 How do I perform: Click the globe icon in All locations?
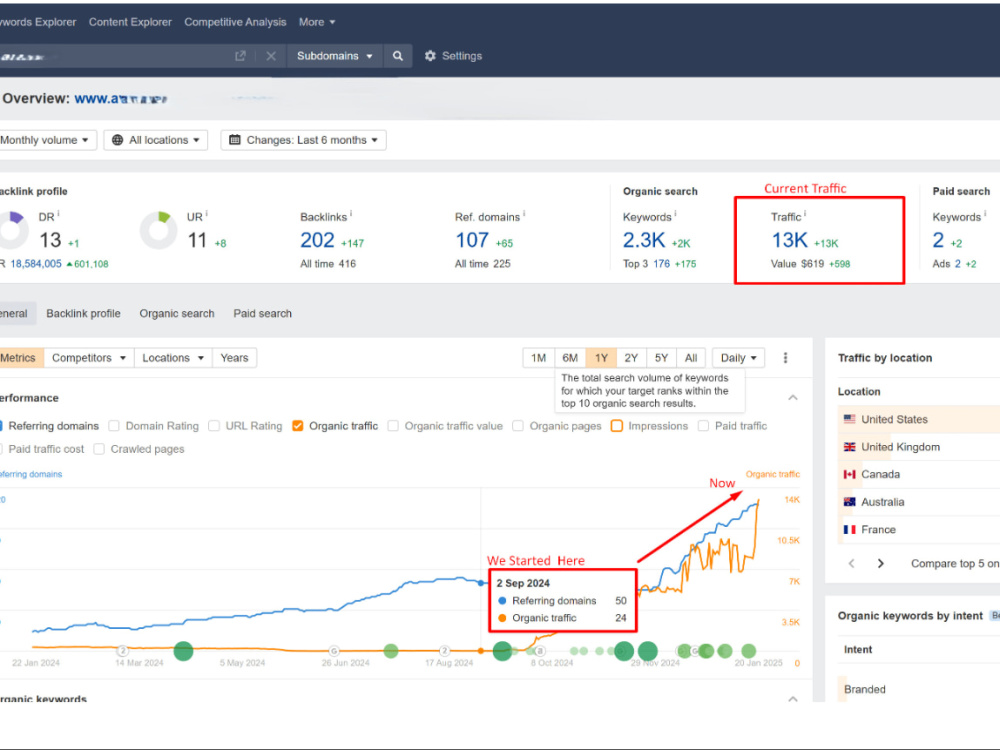tap(117, 140)
